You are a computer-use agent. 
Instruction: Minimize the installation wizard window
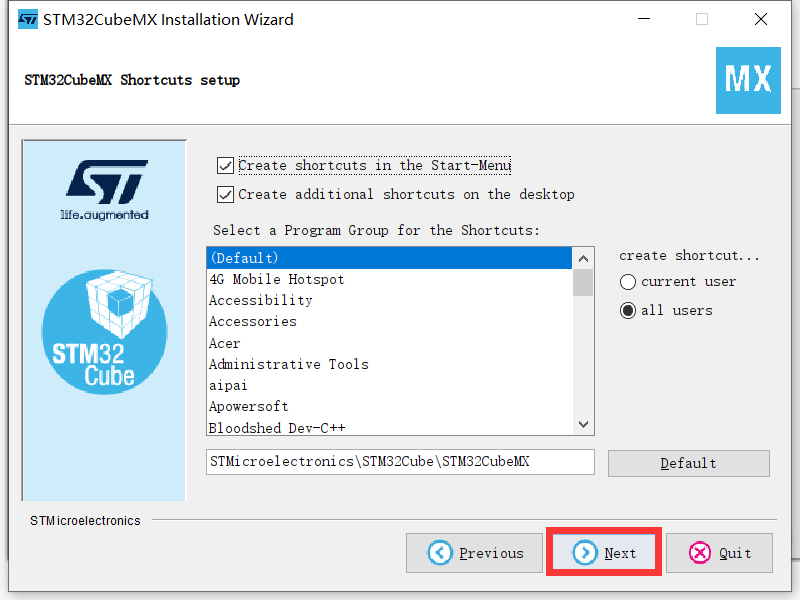point(644,19)
